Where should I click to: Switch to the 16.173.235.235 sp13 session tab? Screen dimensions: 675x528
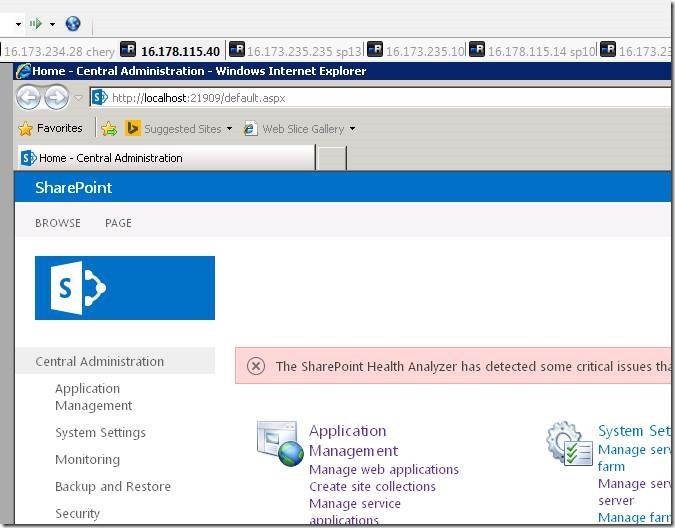coord(295,51)
